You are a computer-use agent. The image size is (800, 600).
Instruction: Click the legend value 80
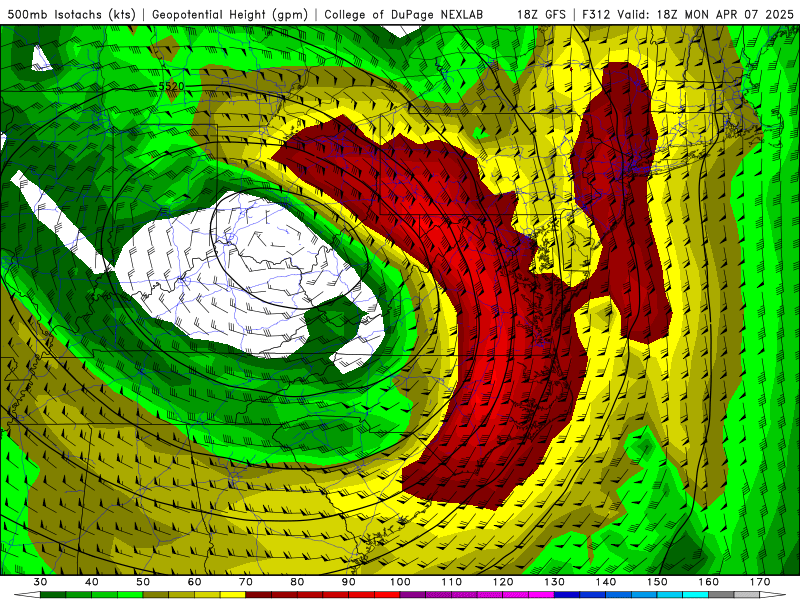click(x=297, y=582)
